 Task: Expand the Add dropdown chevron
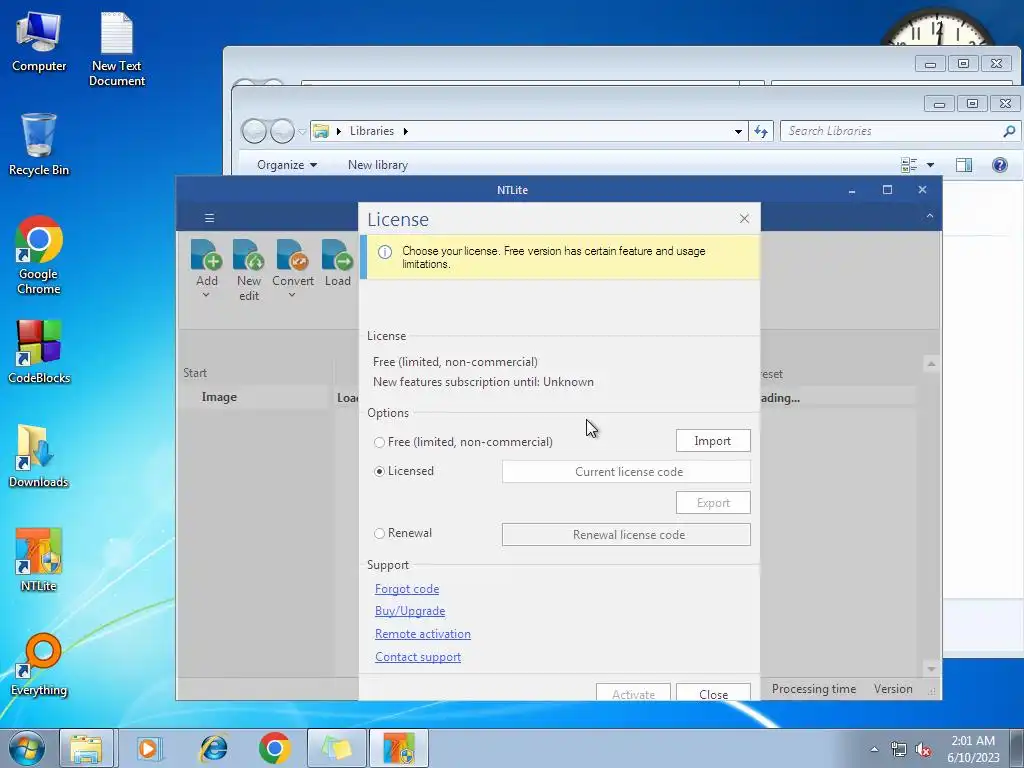(206, 295)
